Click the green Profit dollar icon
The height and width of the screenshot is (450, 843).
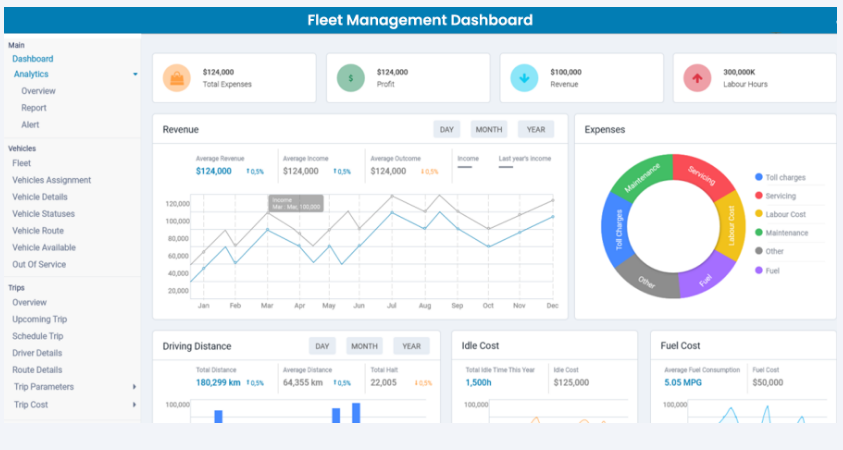pyautogui.click(x=351, y=78)
